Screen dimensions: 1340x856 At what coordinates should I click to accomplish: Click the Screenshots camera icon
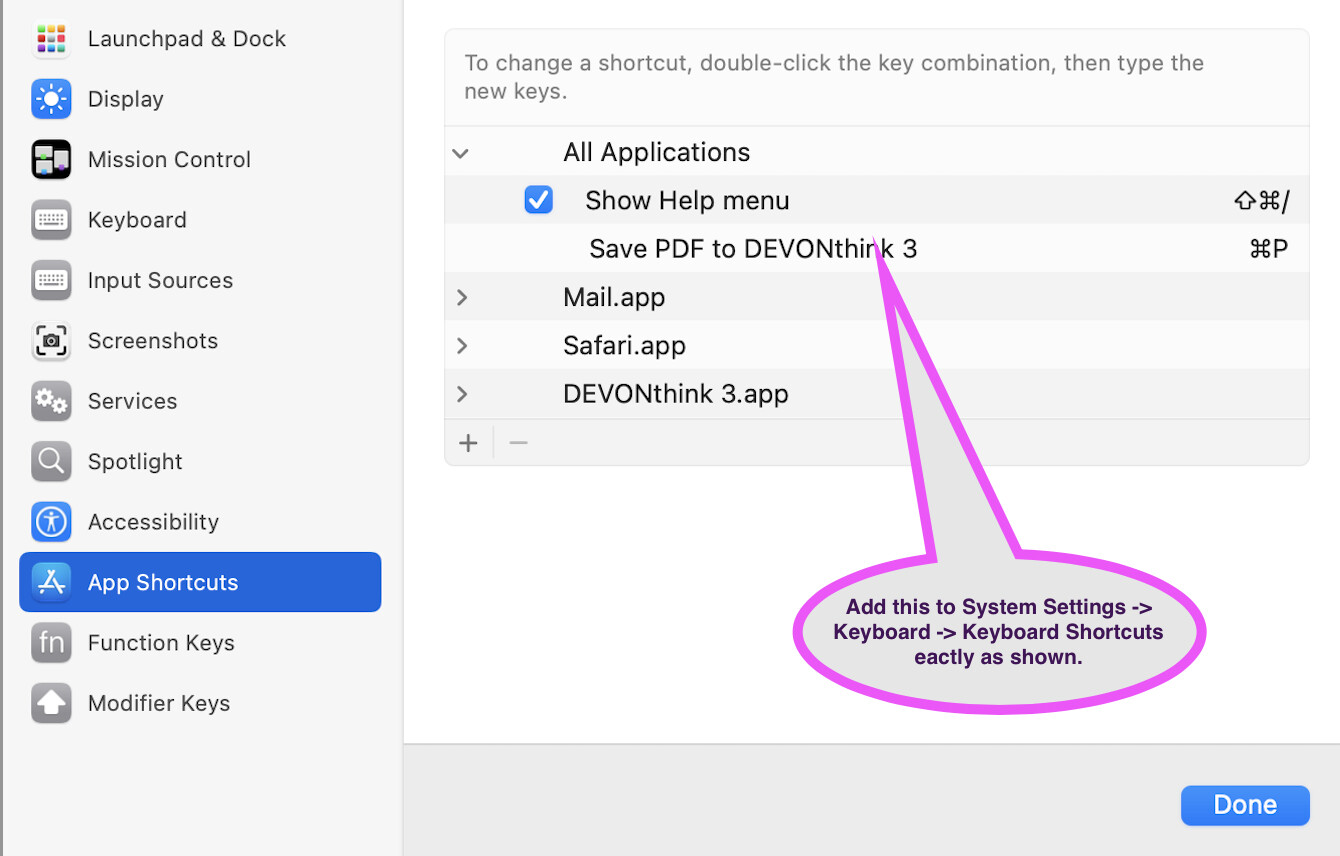click(x=51, y=341)
